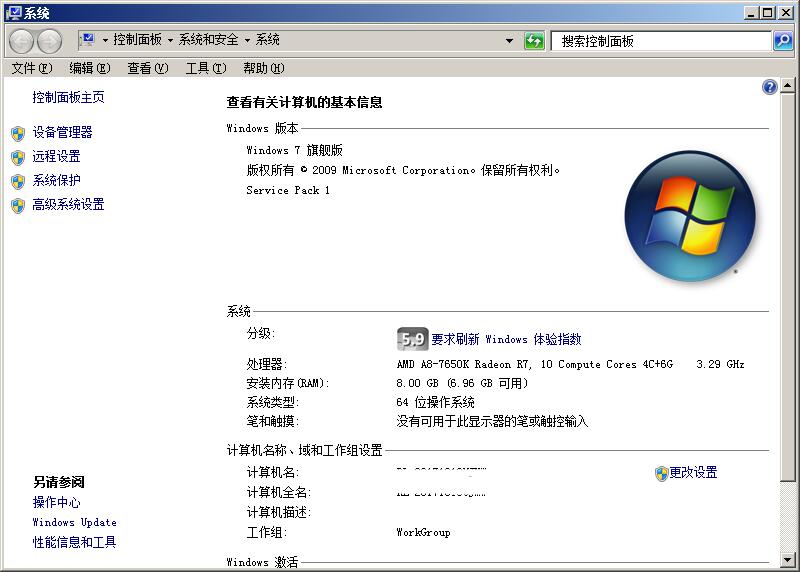Open the 查看(V) menu
800x572 pixels.
point(148,68)
